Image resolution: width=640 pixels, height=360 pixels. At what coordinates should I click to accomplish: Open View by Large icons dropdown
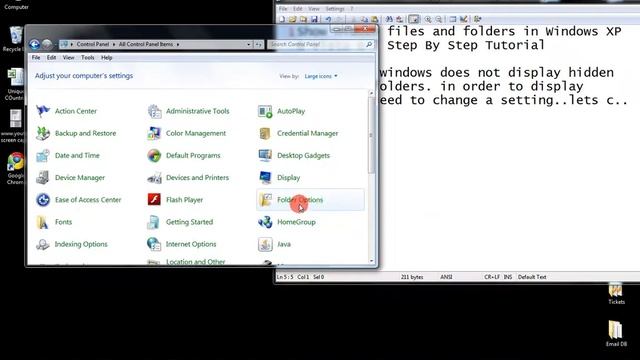[x=321, y=76]
